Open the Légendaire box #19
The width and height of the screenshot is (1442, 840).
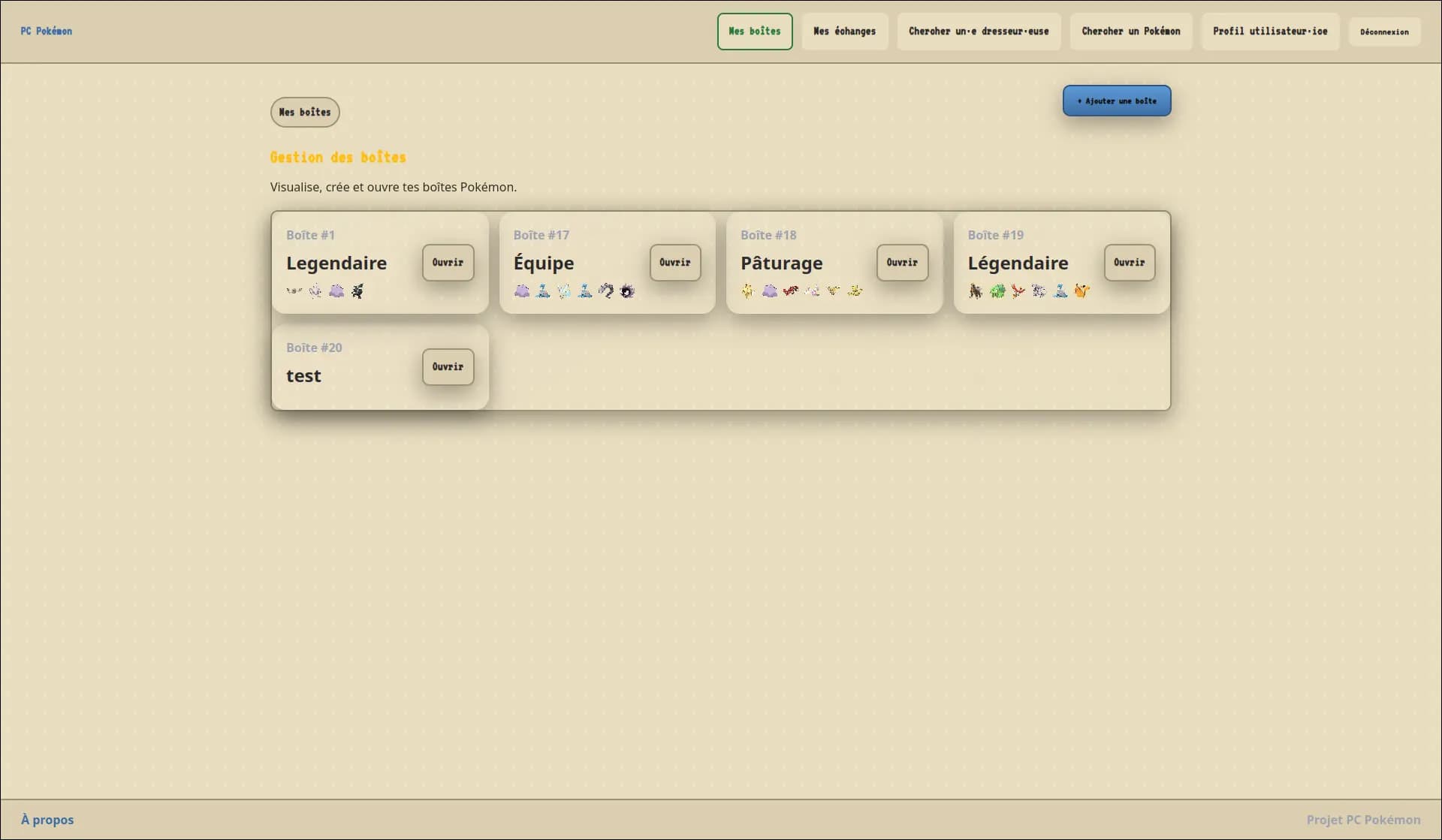click(x=1129, y=263)
